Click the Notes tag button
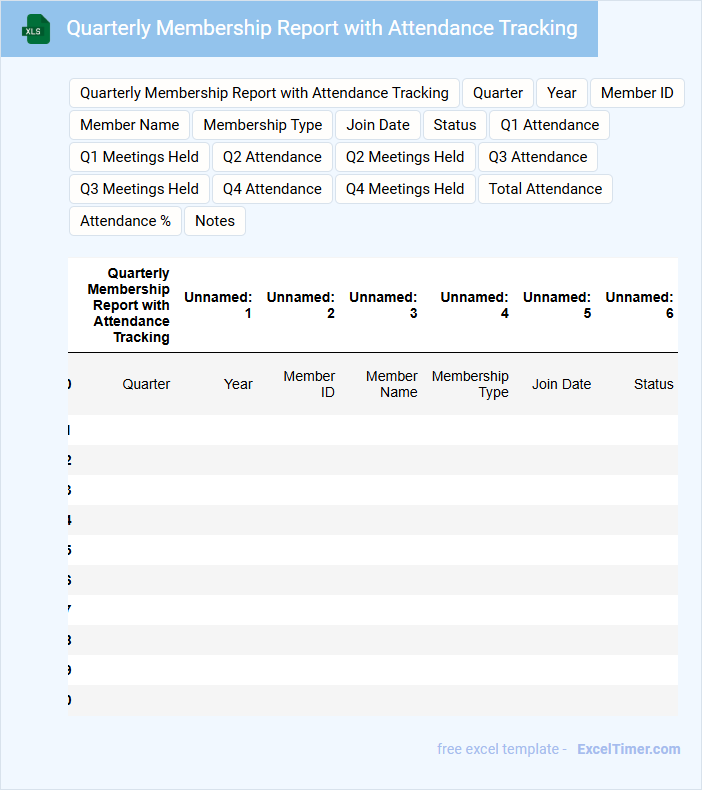The height and width of the screenshot is (790, 702). point(215,221)
